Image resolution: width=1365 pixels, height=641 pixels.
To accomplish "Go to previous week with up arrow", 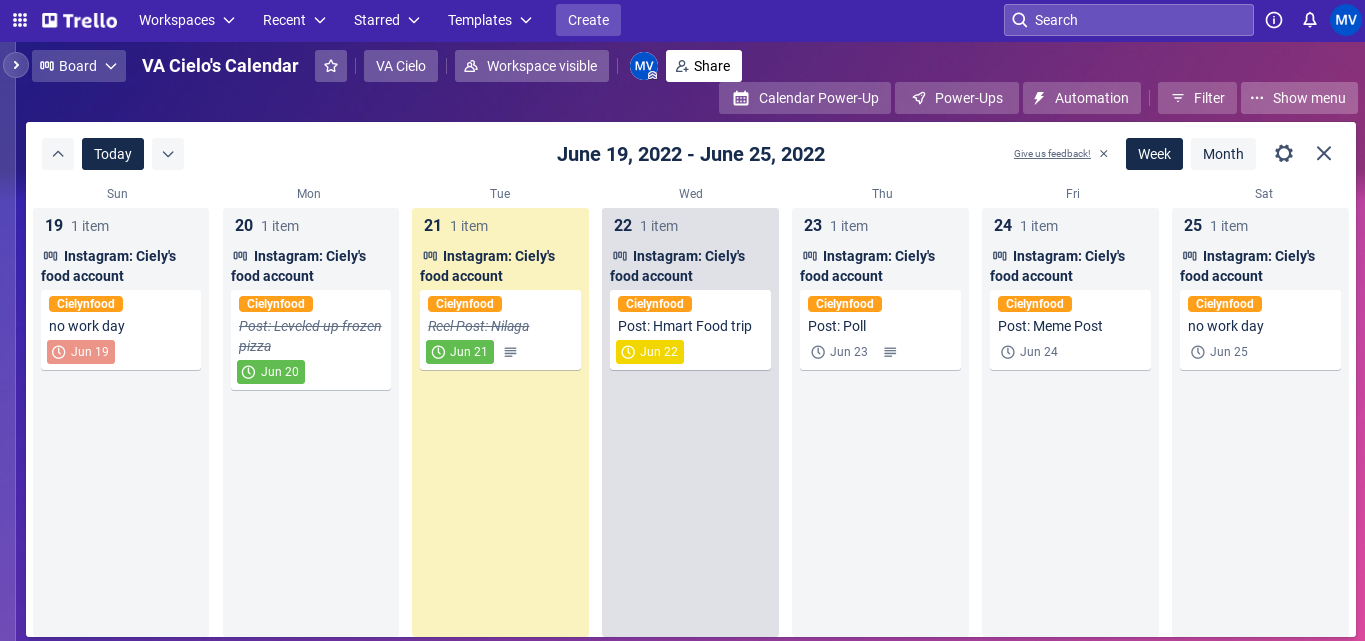I will 58,154.
